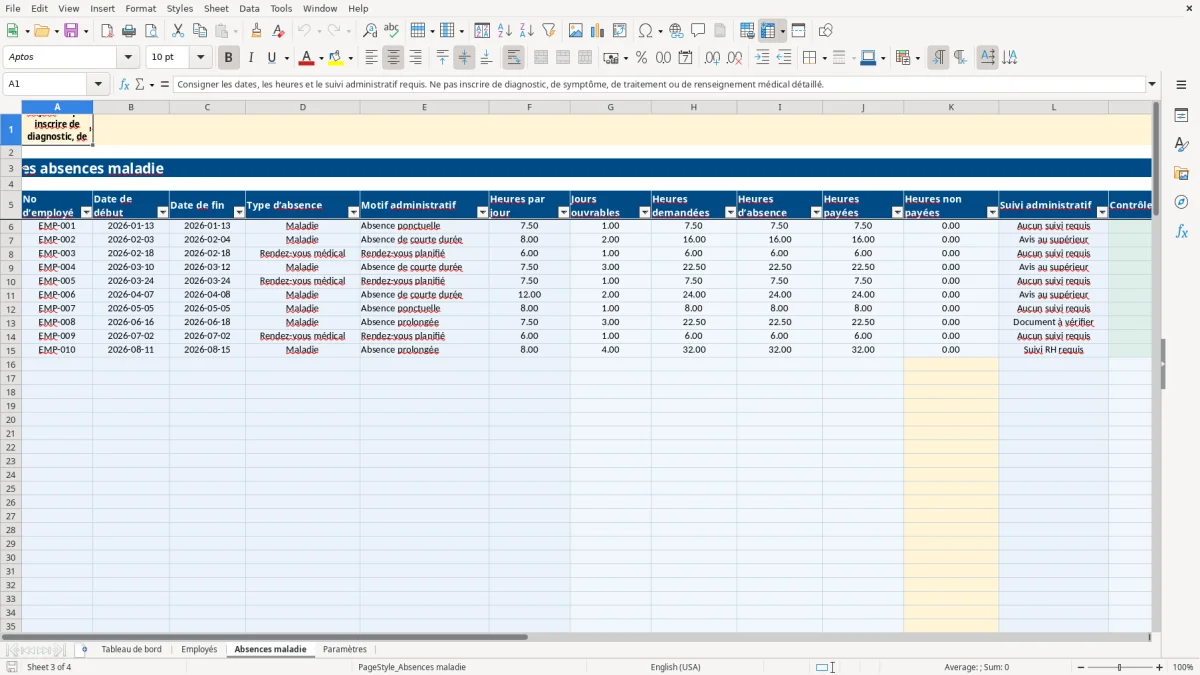Image resolution: width=1200 pixels, height=675 pixels.
Task: Toggle Wrap Text
Action: (x=514, y=57)
